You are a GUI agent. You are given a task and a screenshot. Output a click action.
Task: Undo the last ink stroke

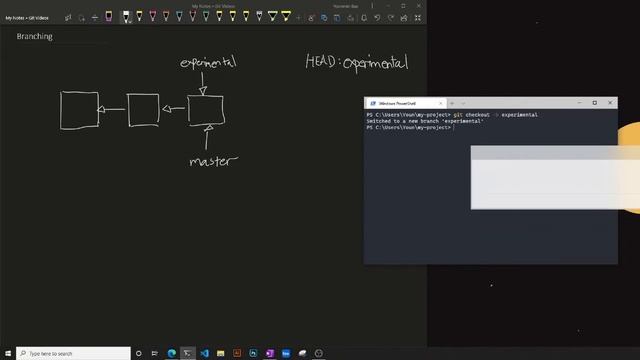click(377, 18)
